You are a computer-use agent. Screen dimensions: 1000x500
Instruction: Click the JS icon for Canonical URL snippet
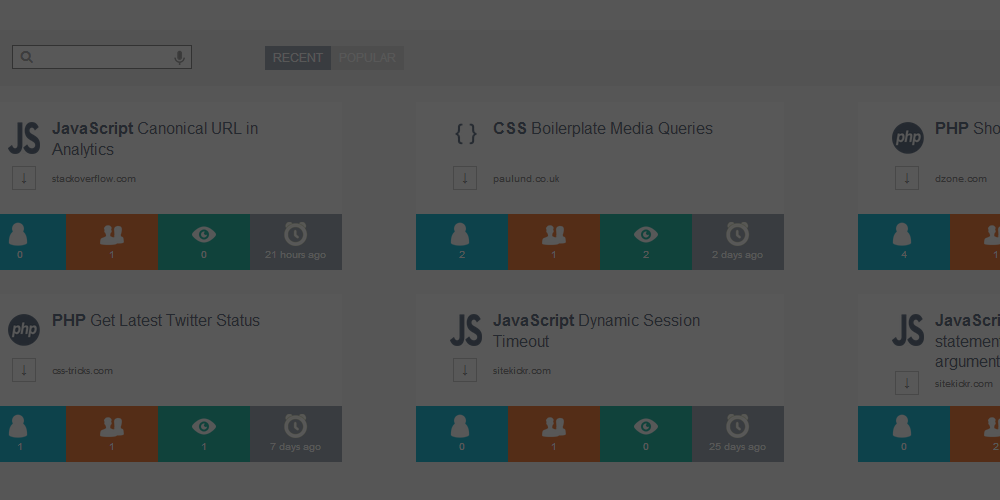click(x=24, y=138)
